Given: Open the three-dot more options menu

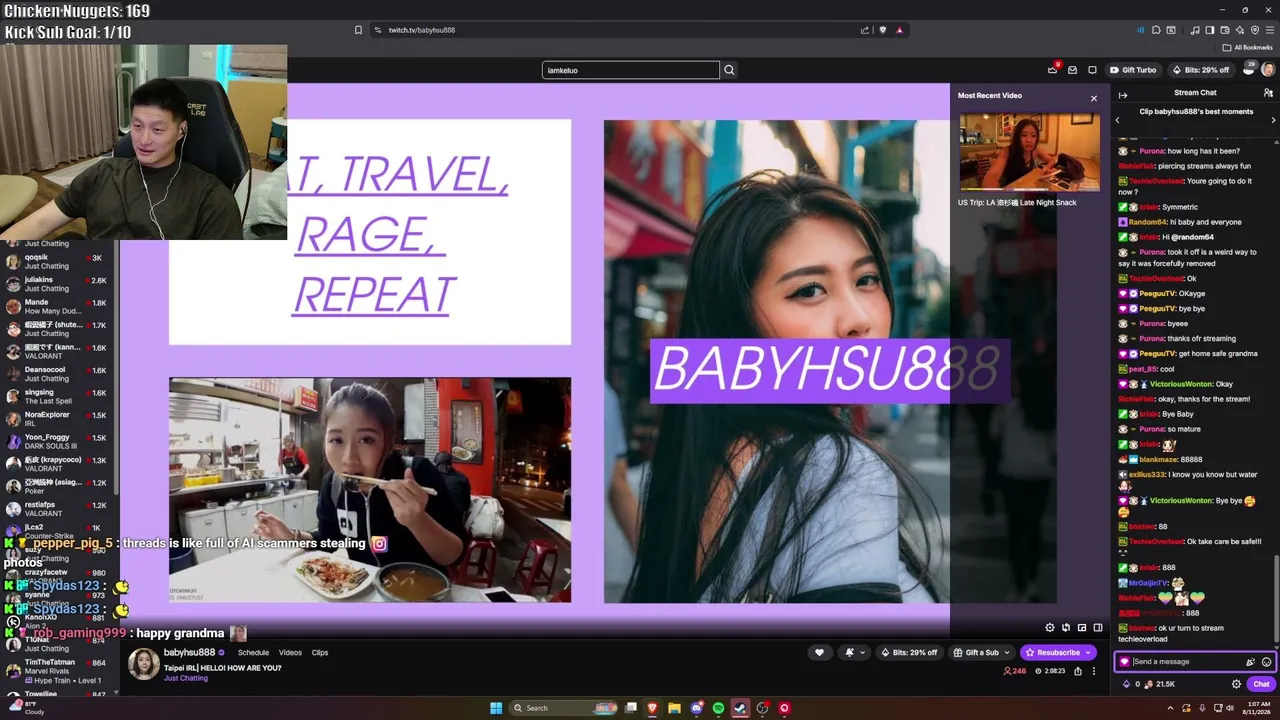Looking at the screenshot, I should coord(1093,671).
